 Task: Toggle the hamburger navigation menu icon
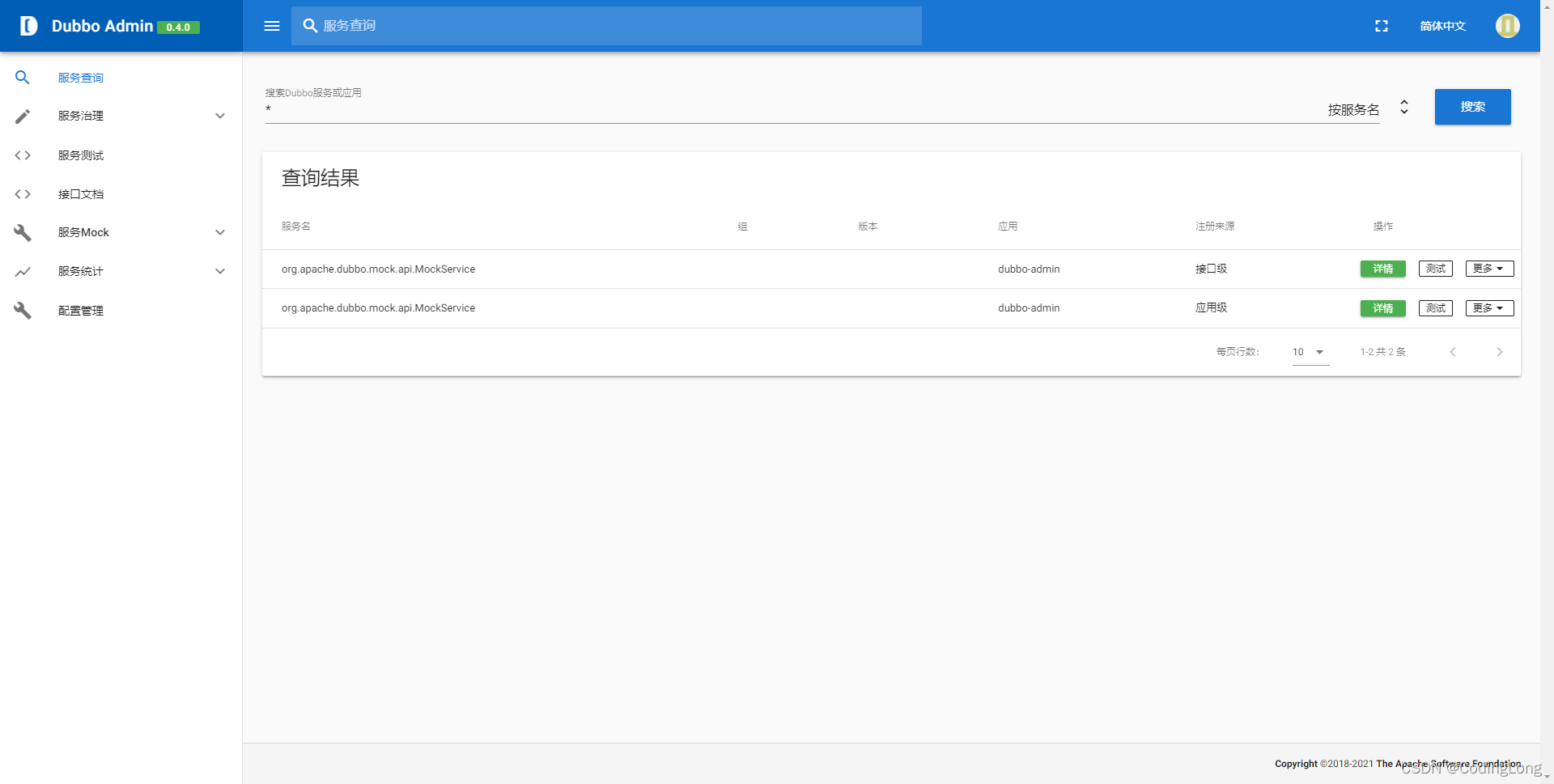pos(272,26)
